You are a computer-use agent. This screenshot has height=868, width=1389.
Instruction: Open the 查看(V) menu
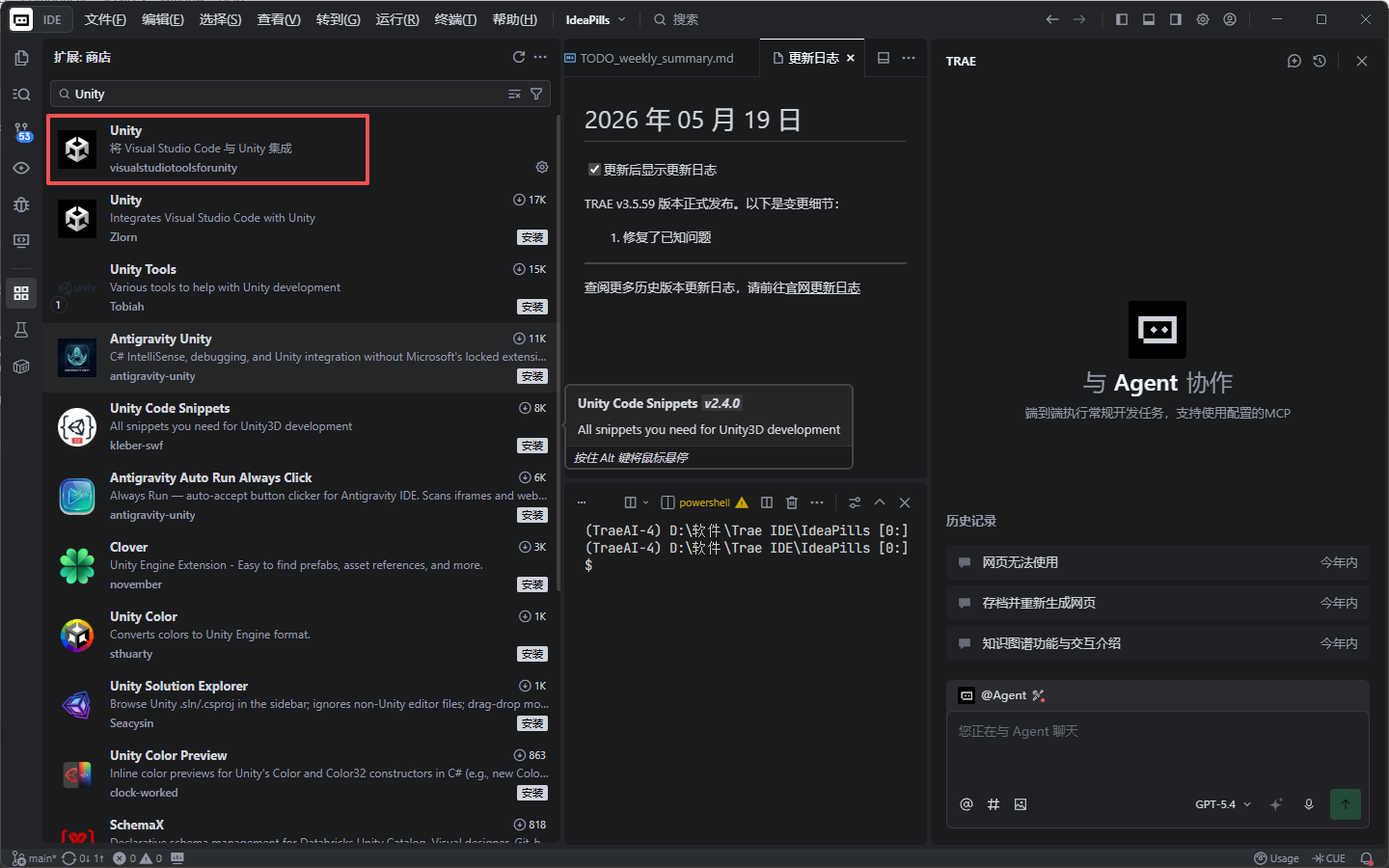[279, 19]
